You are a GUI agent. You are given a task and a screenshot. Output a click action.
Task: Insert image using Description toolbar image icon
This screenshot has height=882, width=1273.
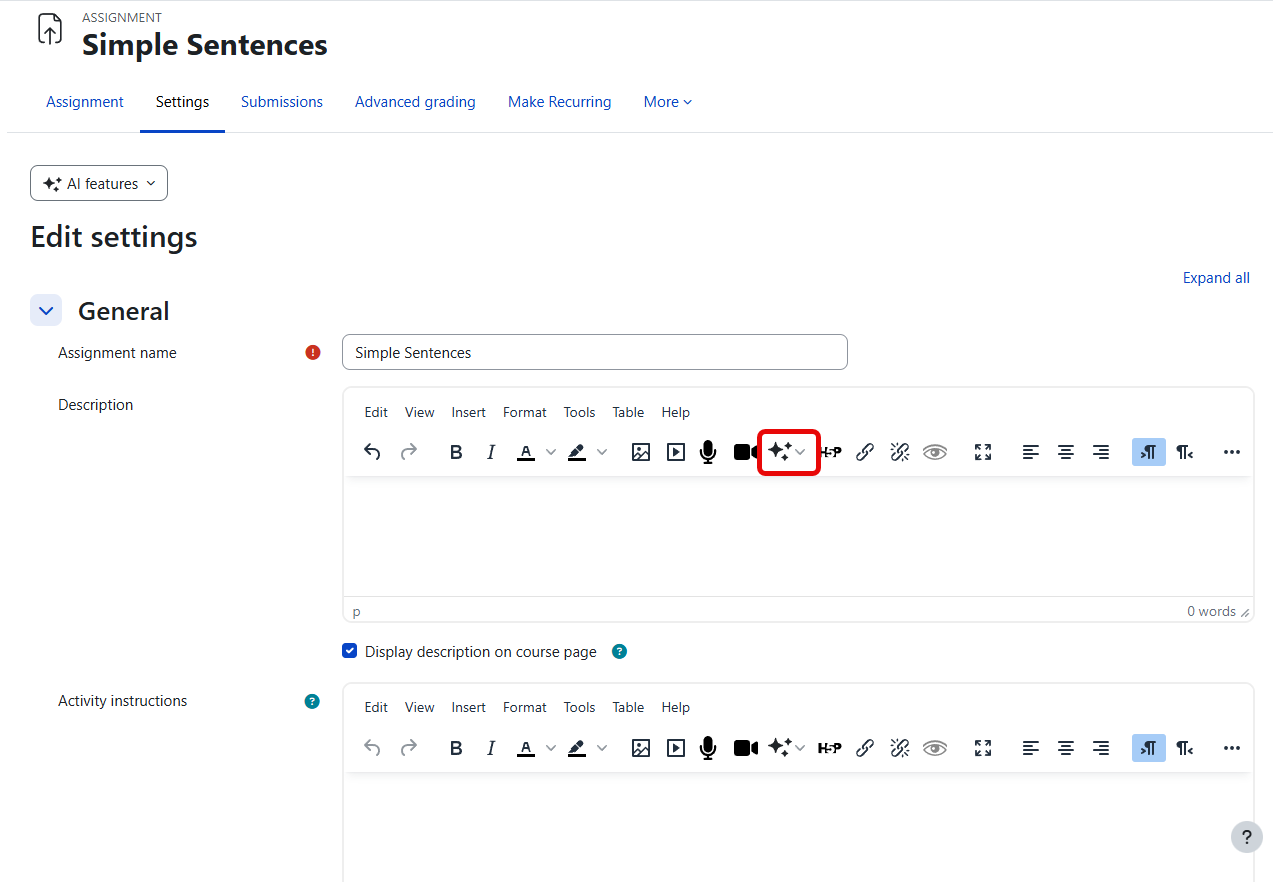(x=641, y=452)
